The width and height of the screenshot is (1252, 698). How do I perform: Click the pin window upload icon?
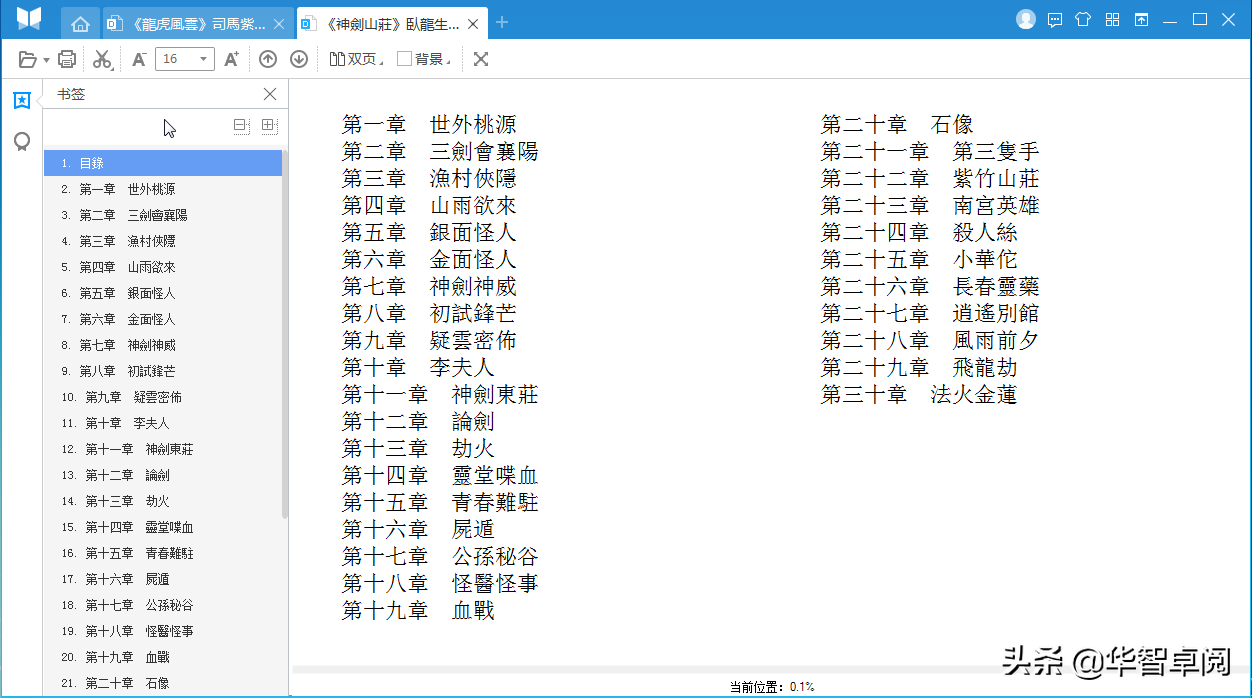click(x=1141, y=19)
